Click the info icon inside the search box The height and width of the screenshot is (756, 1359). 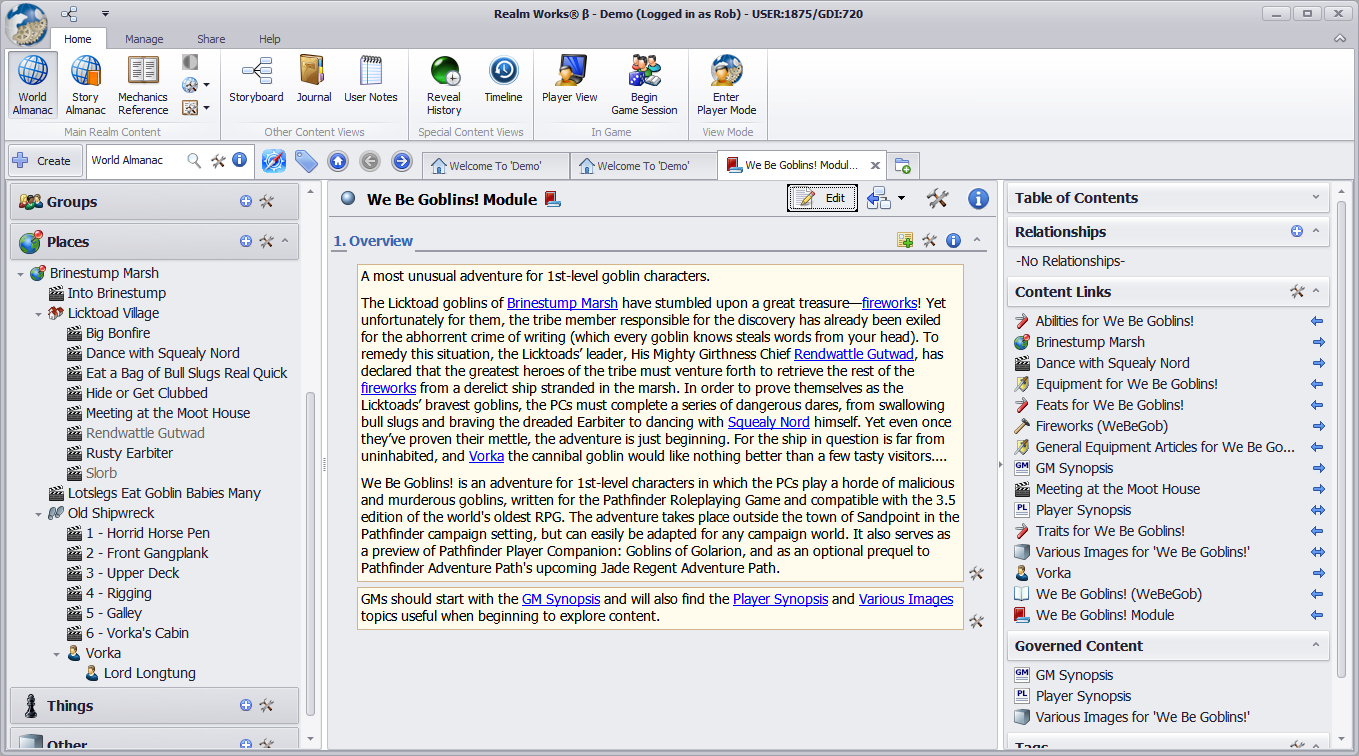239,160
